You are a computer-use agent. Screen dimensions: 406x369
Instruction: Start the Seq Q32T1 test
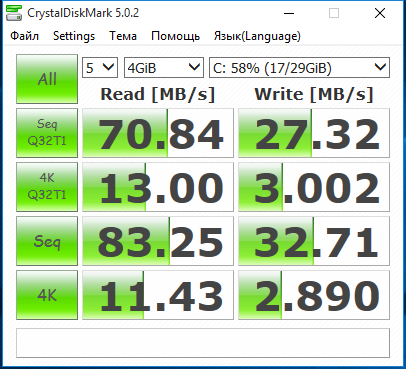47,133
